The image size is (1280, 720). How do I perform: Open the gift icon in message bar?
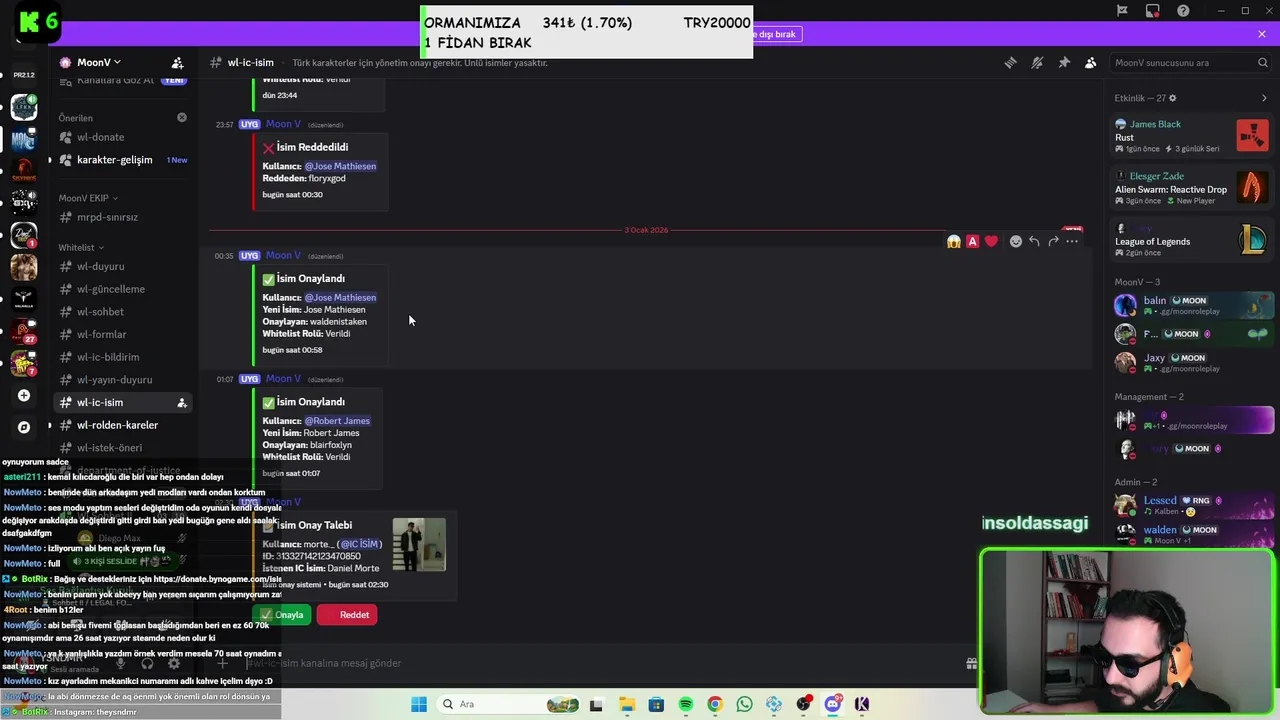[x=971, y=663]
